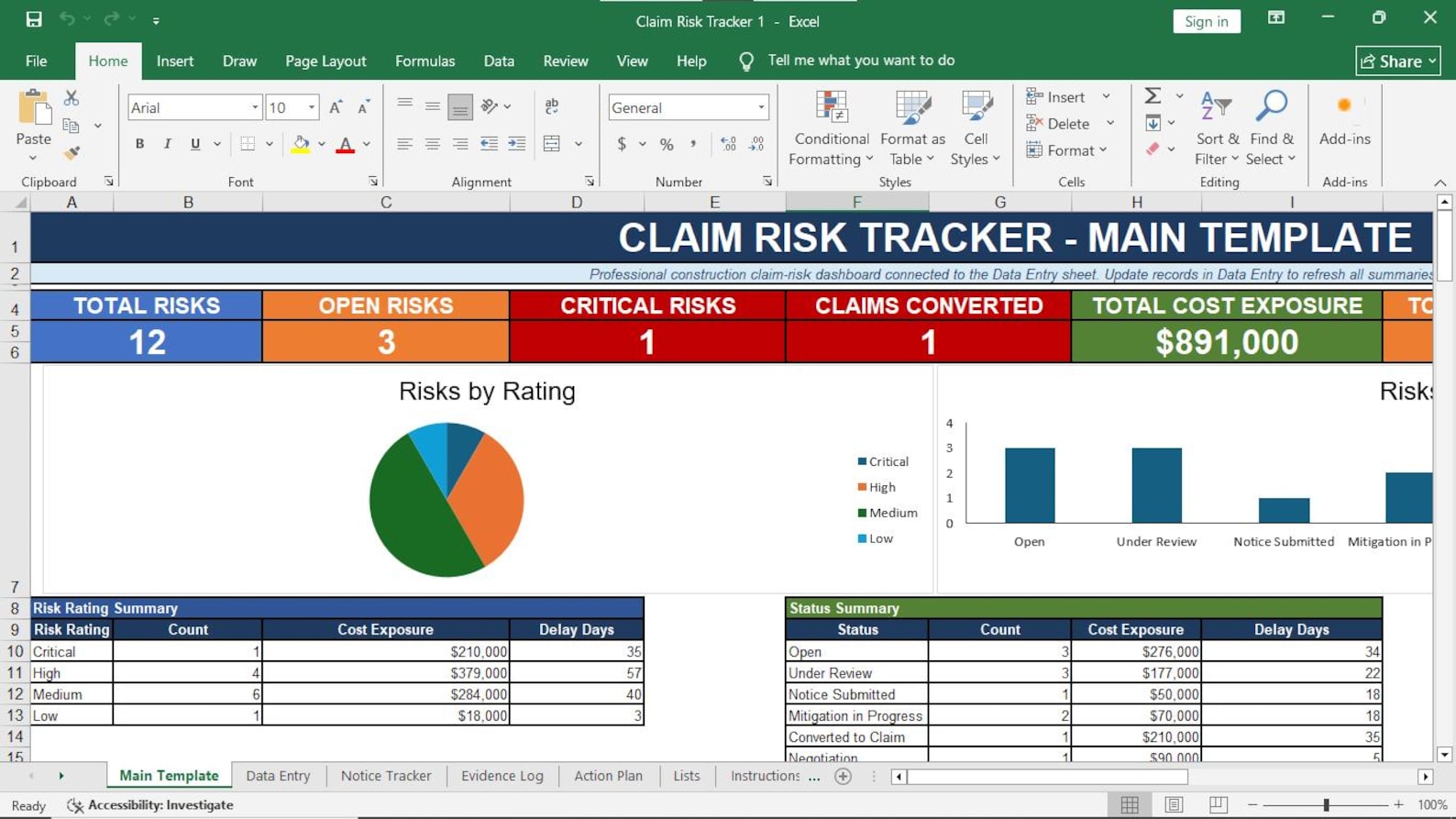1456x819 pixels.
Task: Click the Fill down-arrow icon
Action: point(1153,123)
